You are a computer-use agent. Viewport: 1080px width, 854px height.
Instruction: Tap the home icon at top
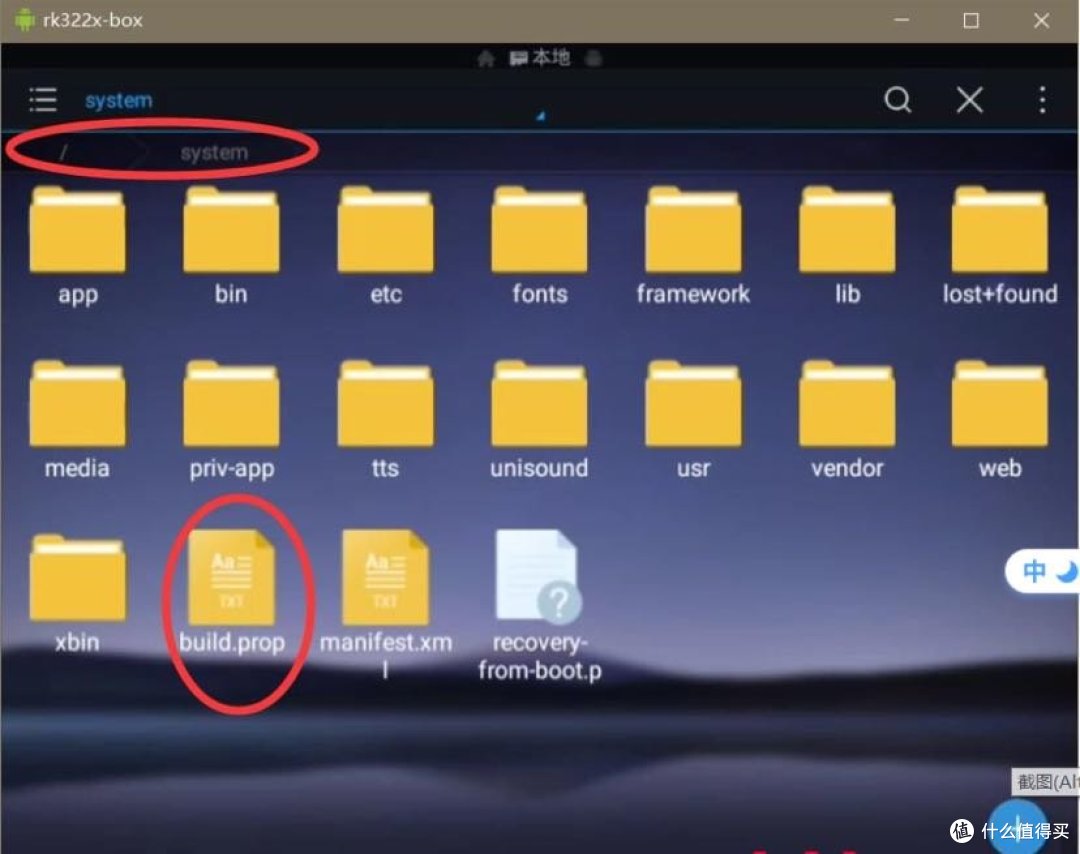486,59
